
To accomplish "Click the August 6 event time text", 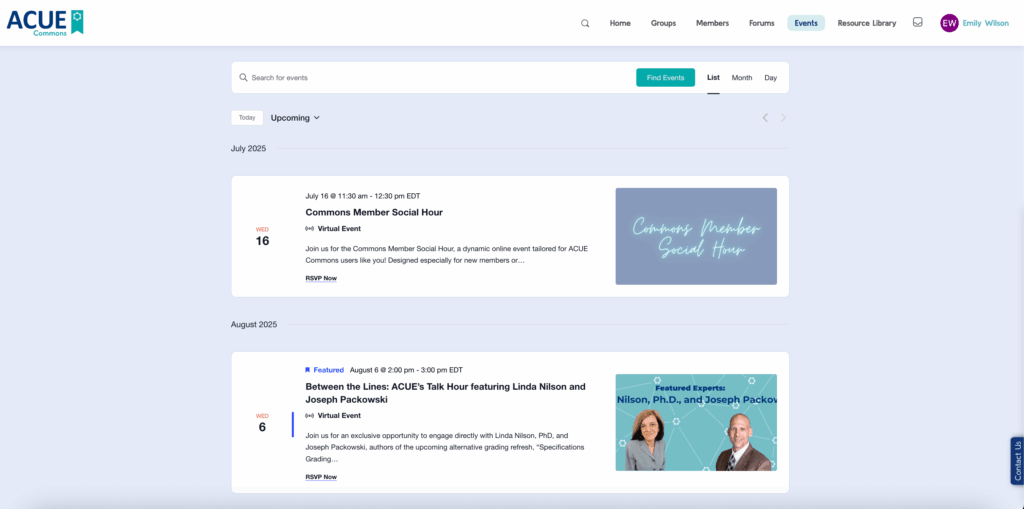I will tap(406, 370).
